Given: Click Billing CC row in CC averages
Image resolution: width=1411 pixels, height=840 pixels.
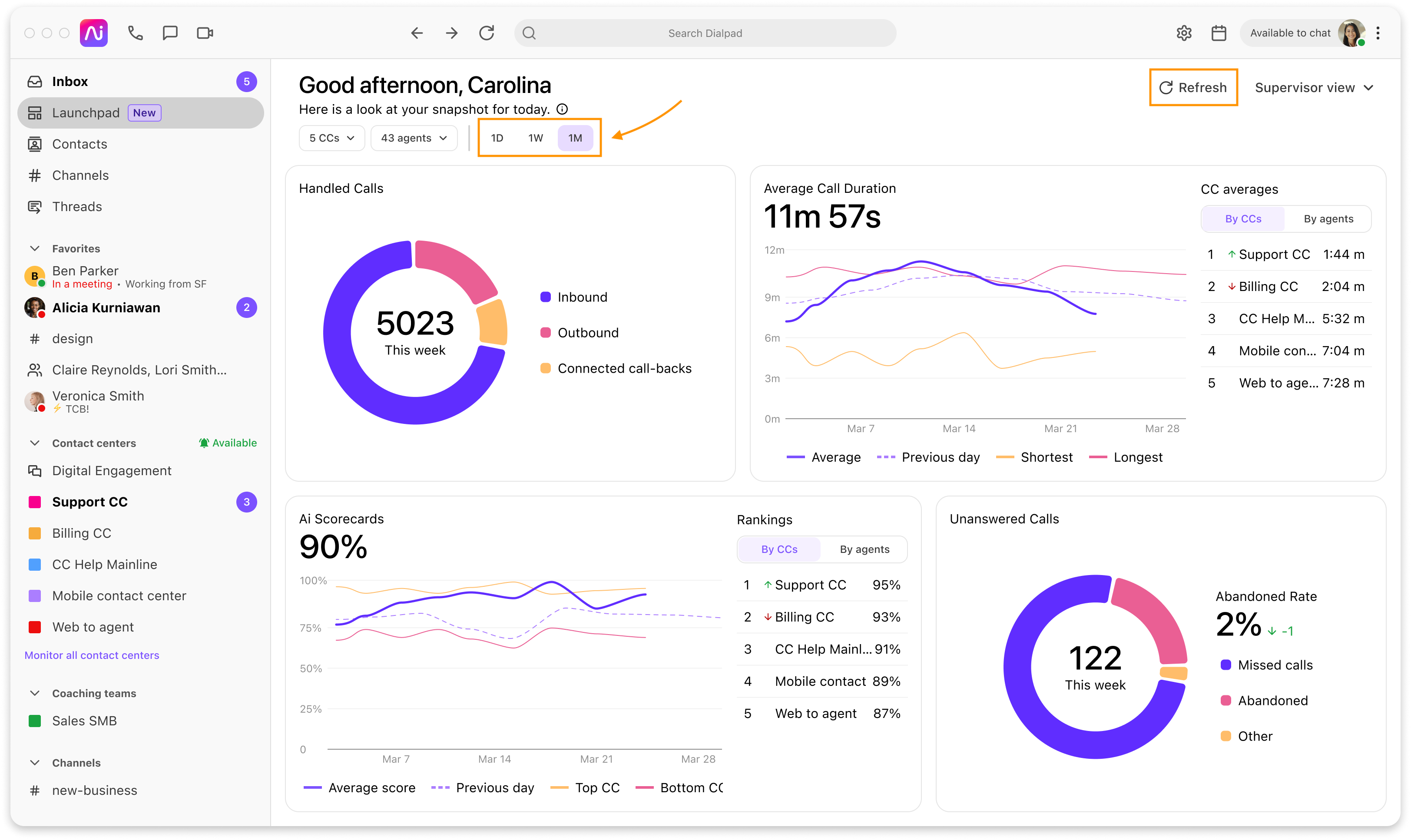Looking at the screenshot, I should pos(1286,286).
